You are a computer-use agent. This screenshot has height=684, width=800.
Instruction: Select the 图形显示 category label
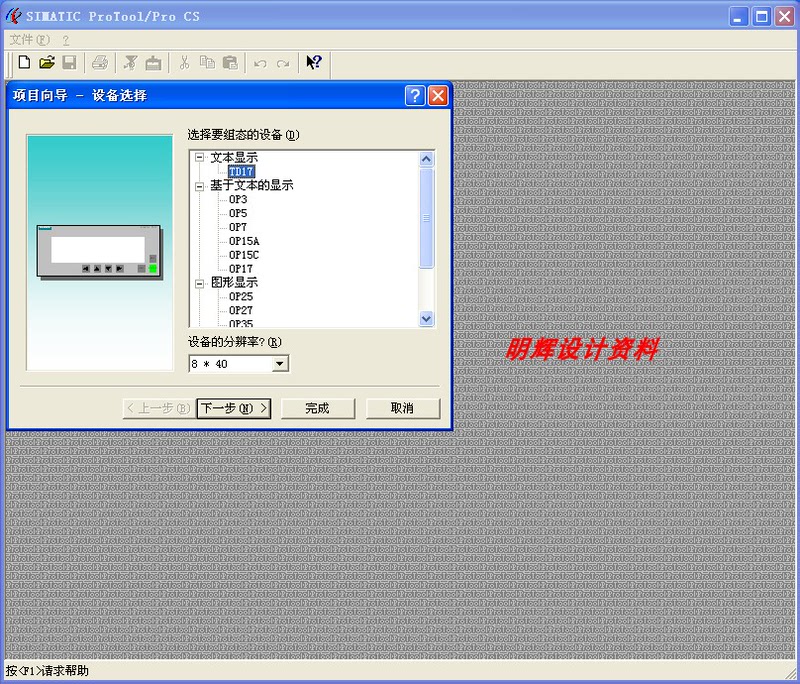[234, 283]
